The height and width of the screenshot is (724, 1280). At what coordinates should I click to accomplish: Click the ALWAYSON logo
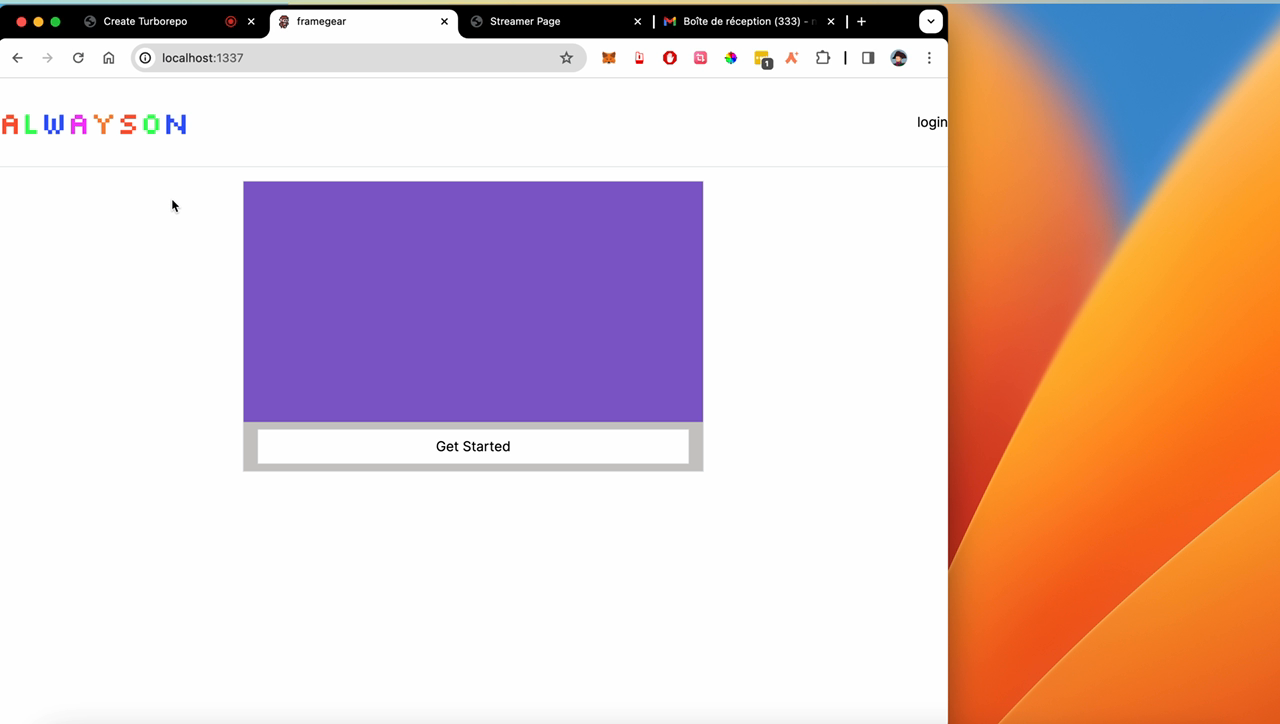tap(94, 124)
